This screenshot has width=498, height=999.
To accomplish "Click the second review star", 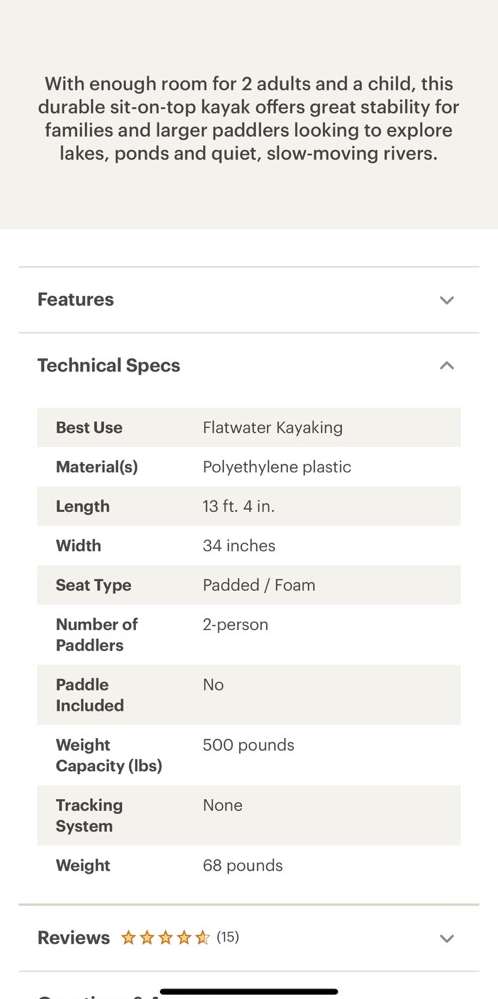I will (x=146, y=937).
